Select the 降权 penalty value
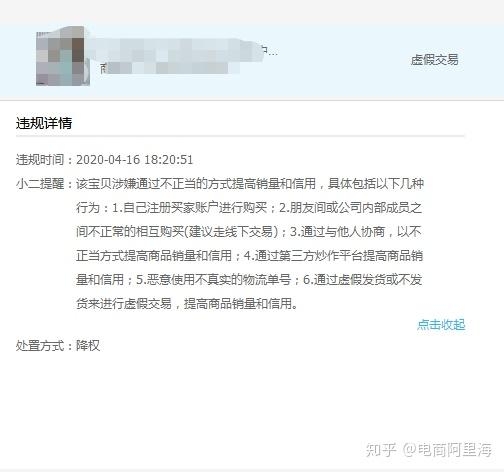Image resolution: width=504 pixels, height=472 pixels. 88,346
